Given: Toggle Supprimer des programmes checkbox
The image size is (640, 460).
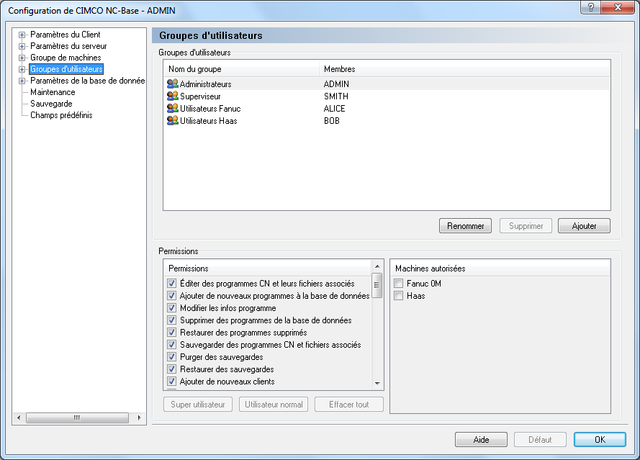Looking at the screenshot, I should click(x=172, y=320).
